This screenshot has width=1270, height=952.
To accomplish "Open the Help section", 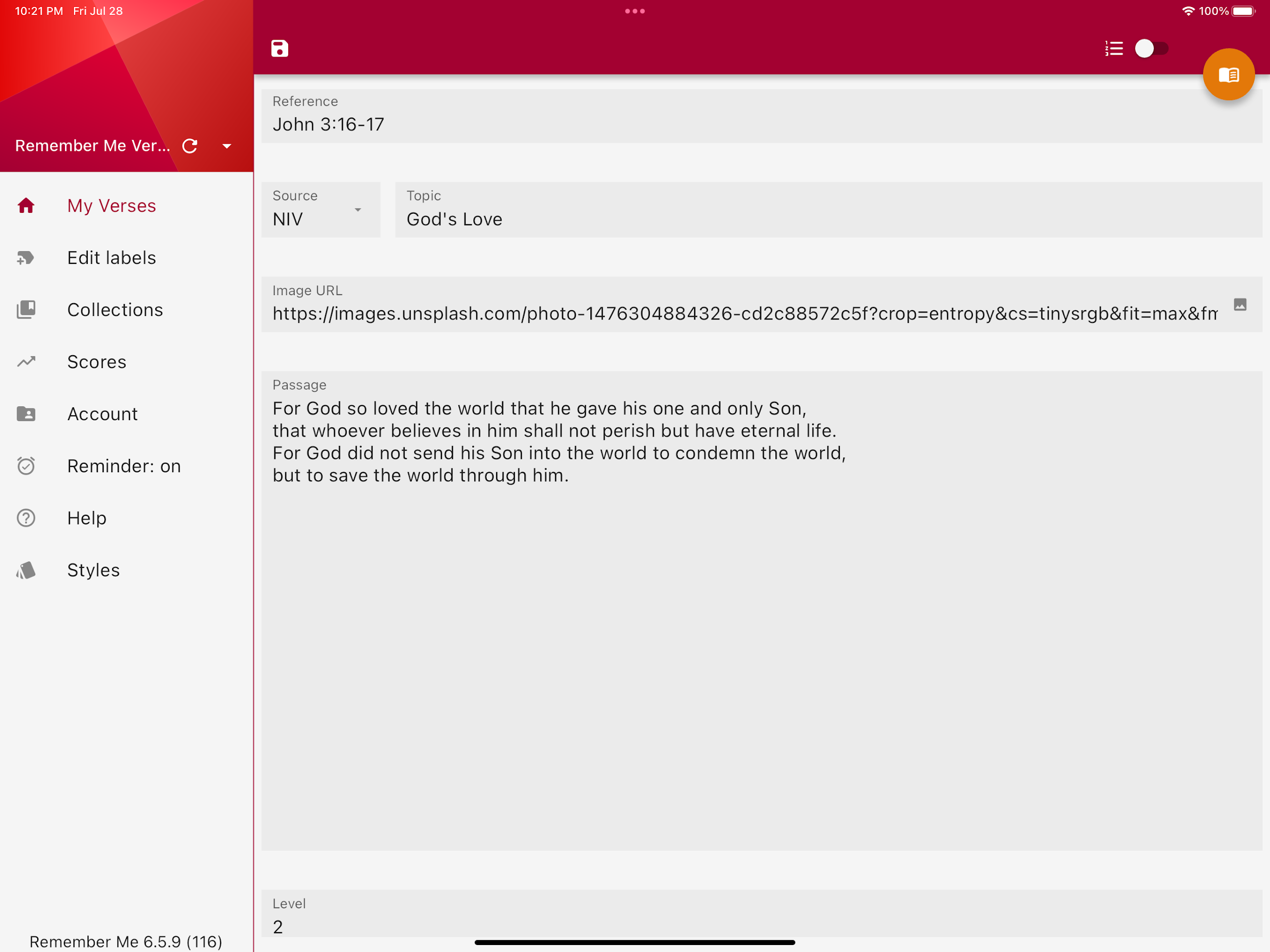I will point(87,518).
